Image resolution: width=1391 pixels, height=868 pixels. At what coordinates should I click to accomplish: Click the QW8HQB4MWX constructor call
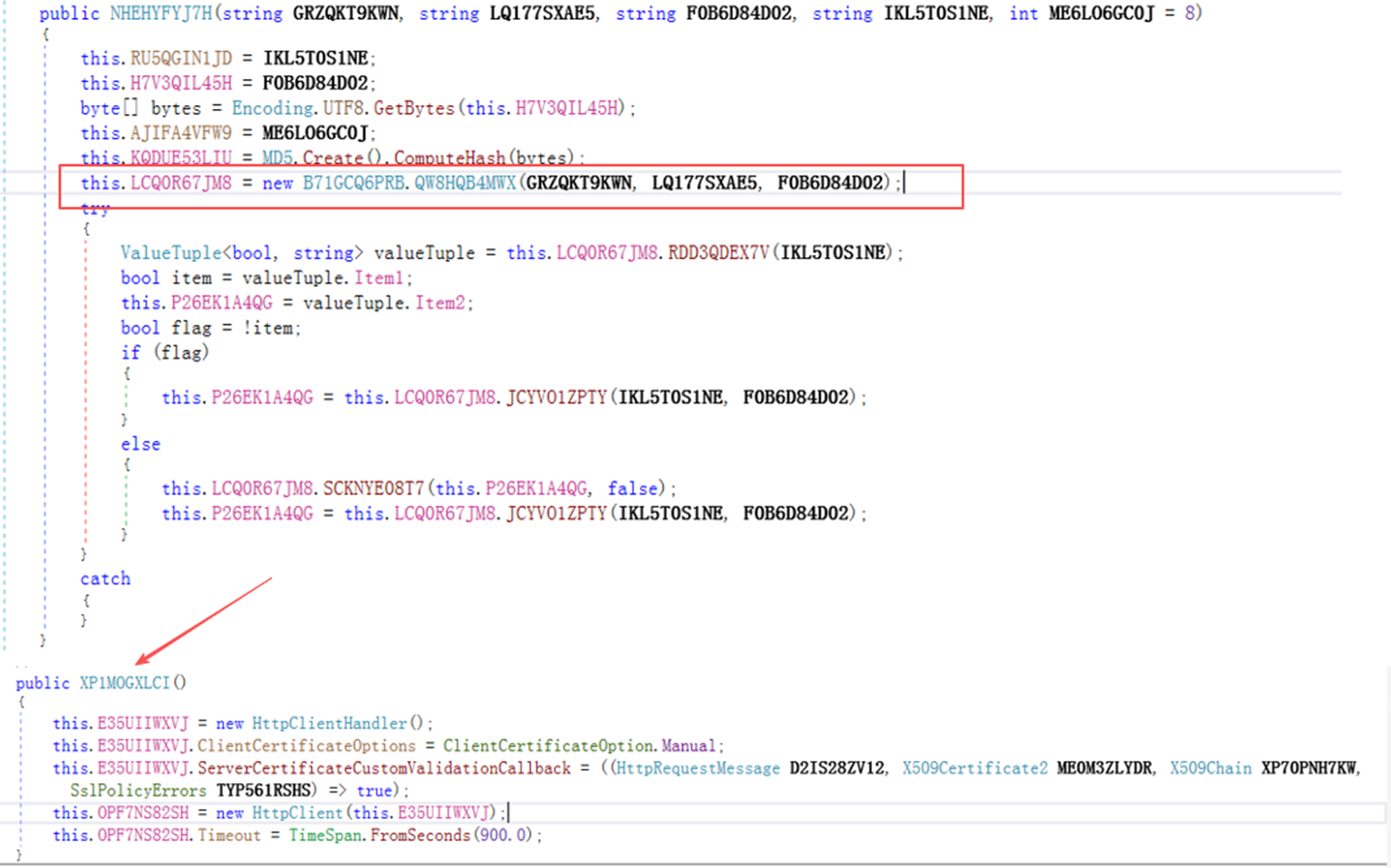(466, 183)
